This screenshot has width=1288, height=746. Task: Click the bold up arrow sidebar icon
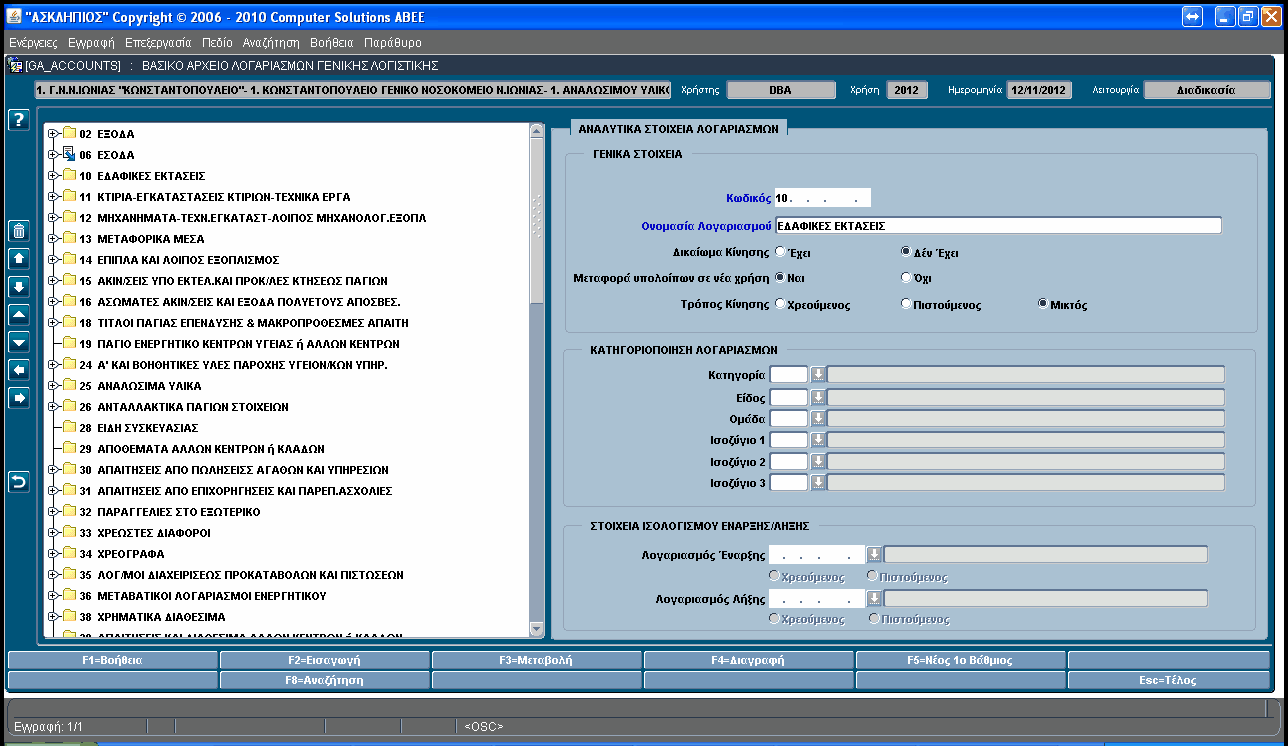[x=18, y=259]
